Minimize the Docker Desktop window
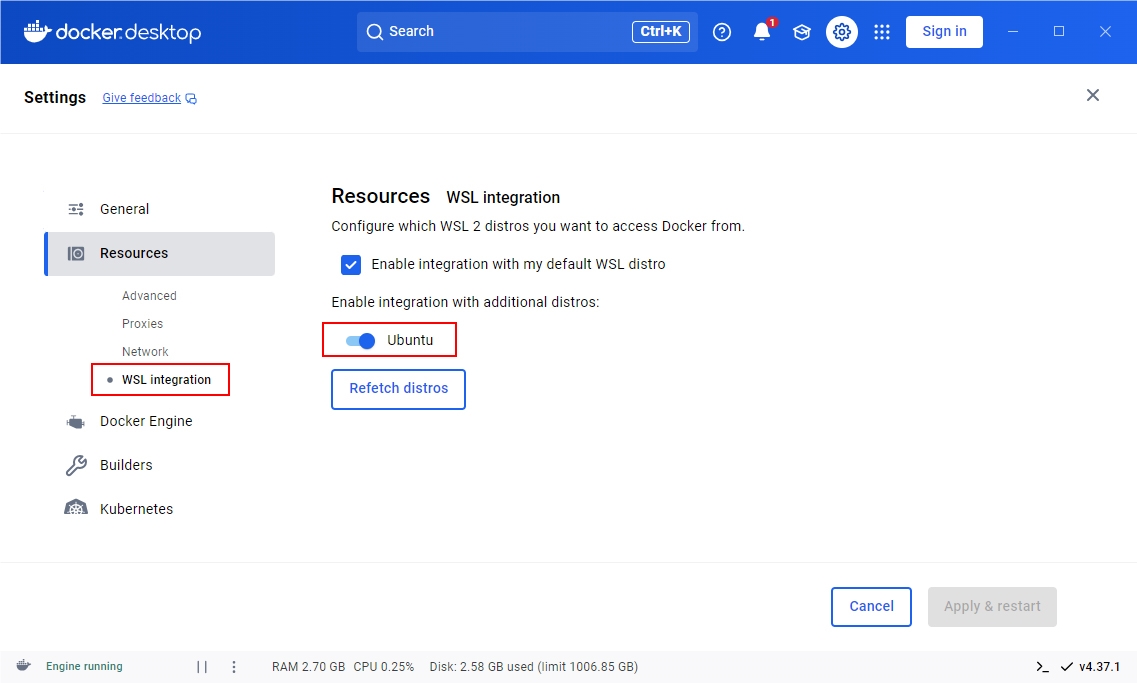The image size is (1137, 683). click(x=1013, y=32)
